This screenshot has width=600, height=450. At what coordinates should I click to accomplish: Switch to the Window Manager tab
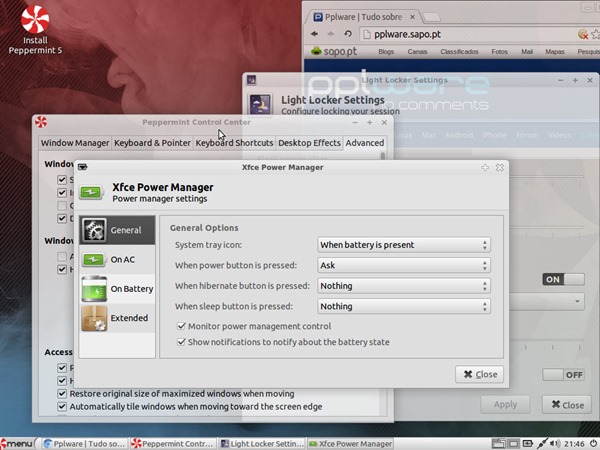75,143
